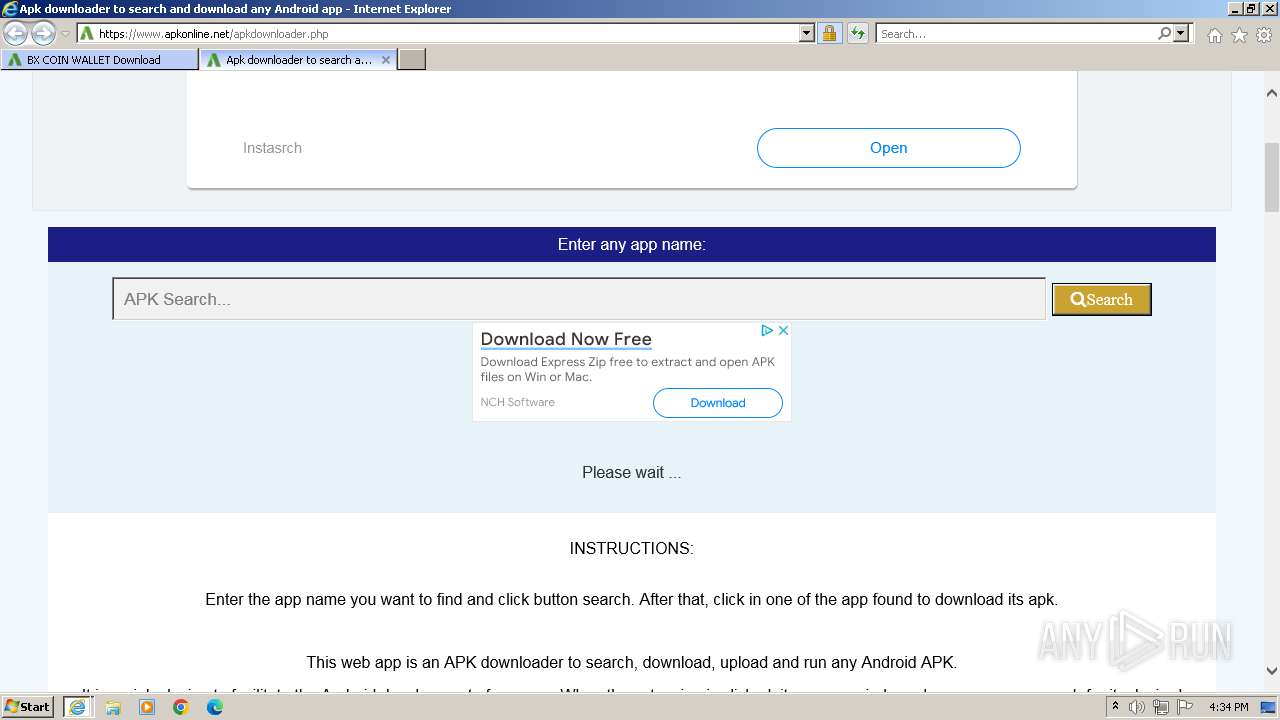1280x720 pixels.
Task: Click the ad description about Express Zip
Action: (x=628, y=369)
